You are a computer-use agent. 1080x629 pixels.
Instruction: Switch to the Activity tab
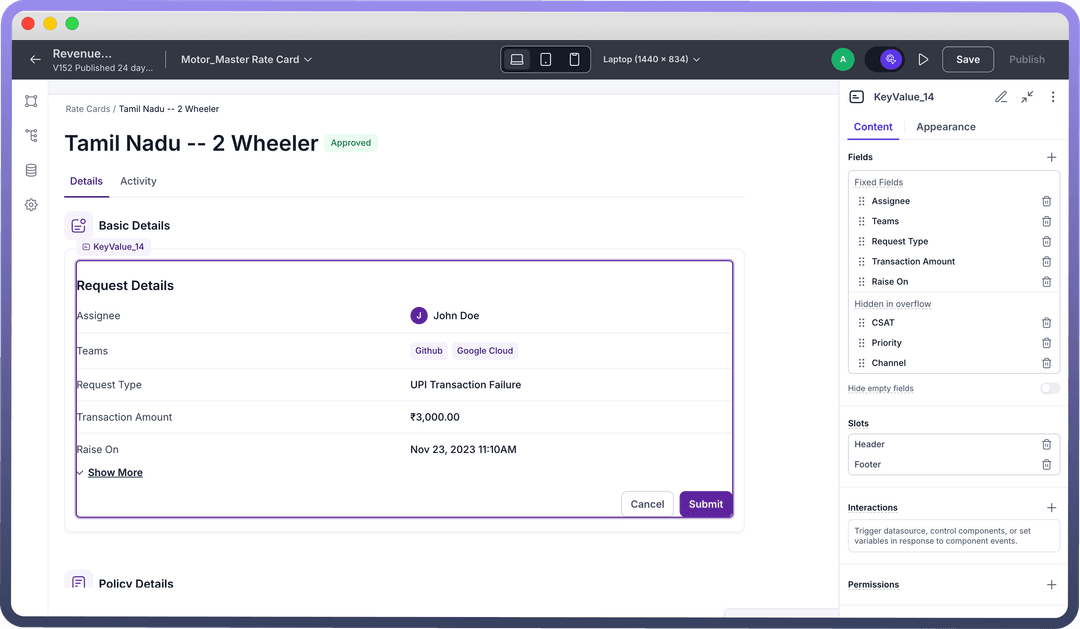click(x=138, y=181)
